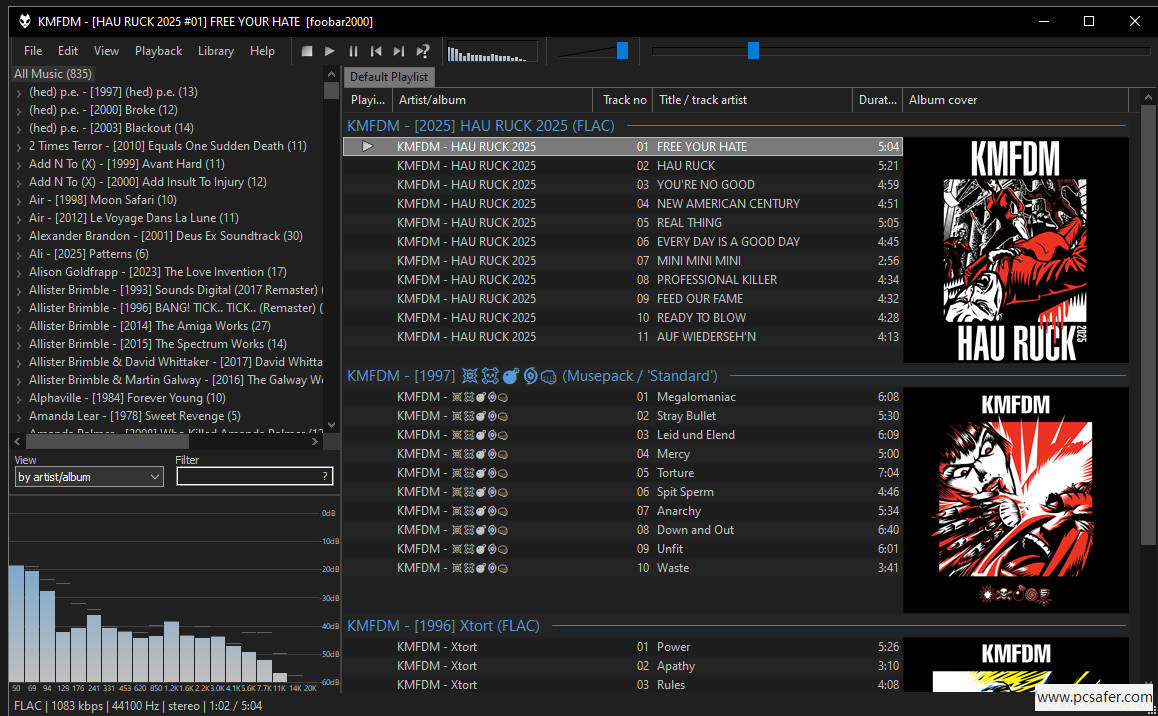Click the filter help question mark

tap(325, 477)
